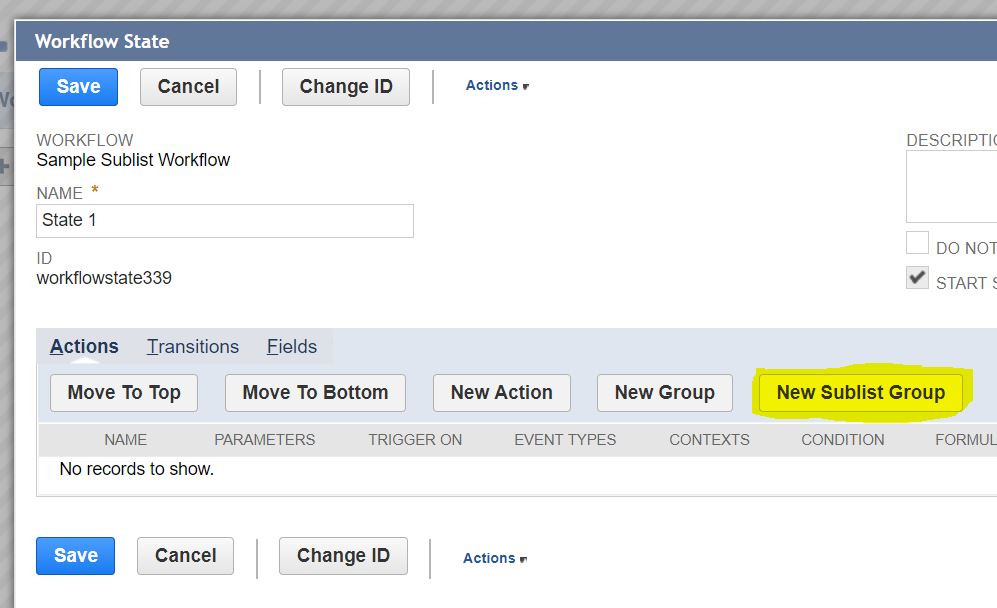
Task: Click into the Name input field
Action: (225, 221)
